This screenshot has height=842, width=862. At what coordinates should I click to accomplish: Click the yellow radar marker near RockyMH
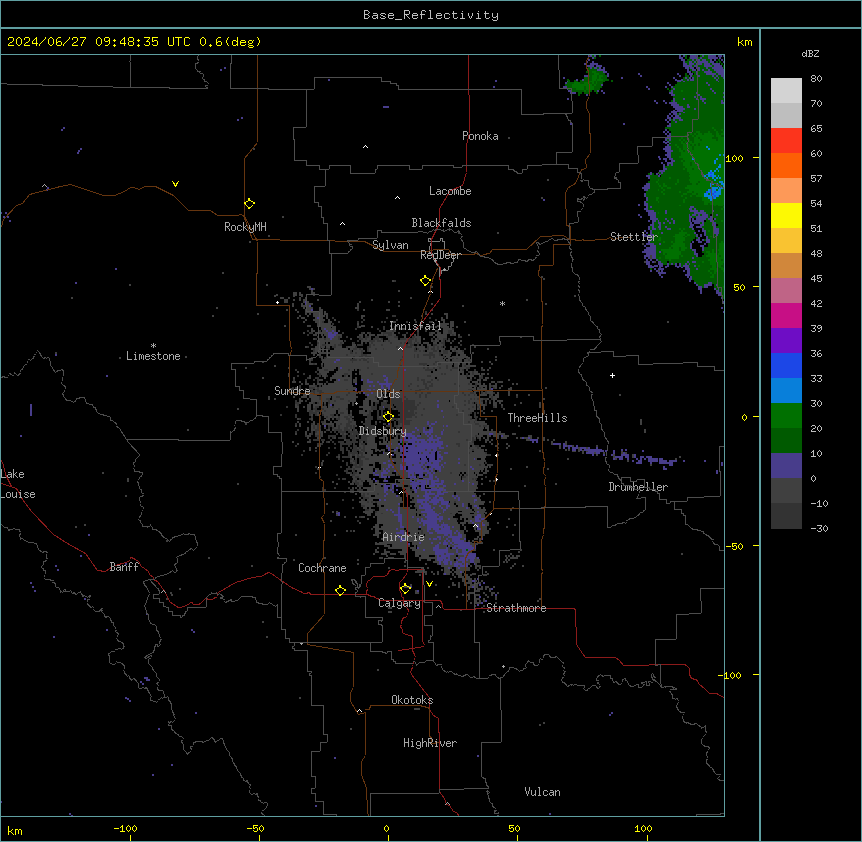pyautogui.click(x=249, y=204)
